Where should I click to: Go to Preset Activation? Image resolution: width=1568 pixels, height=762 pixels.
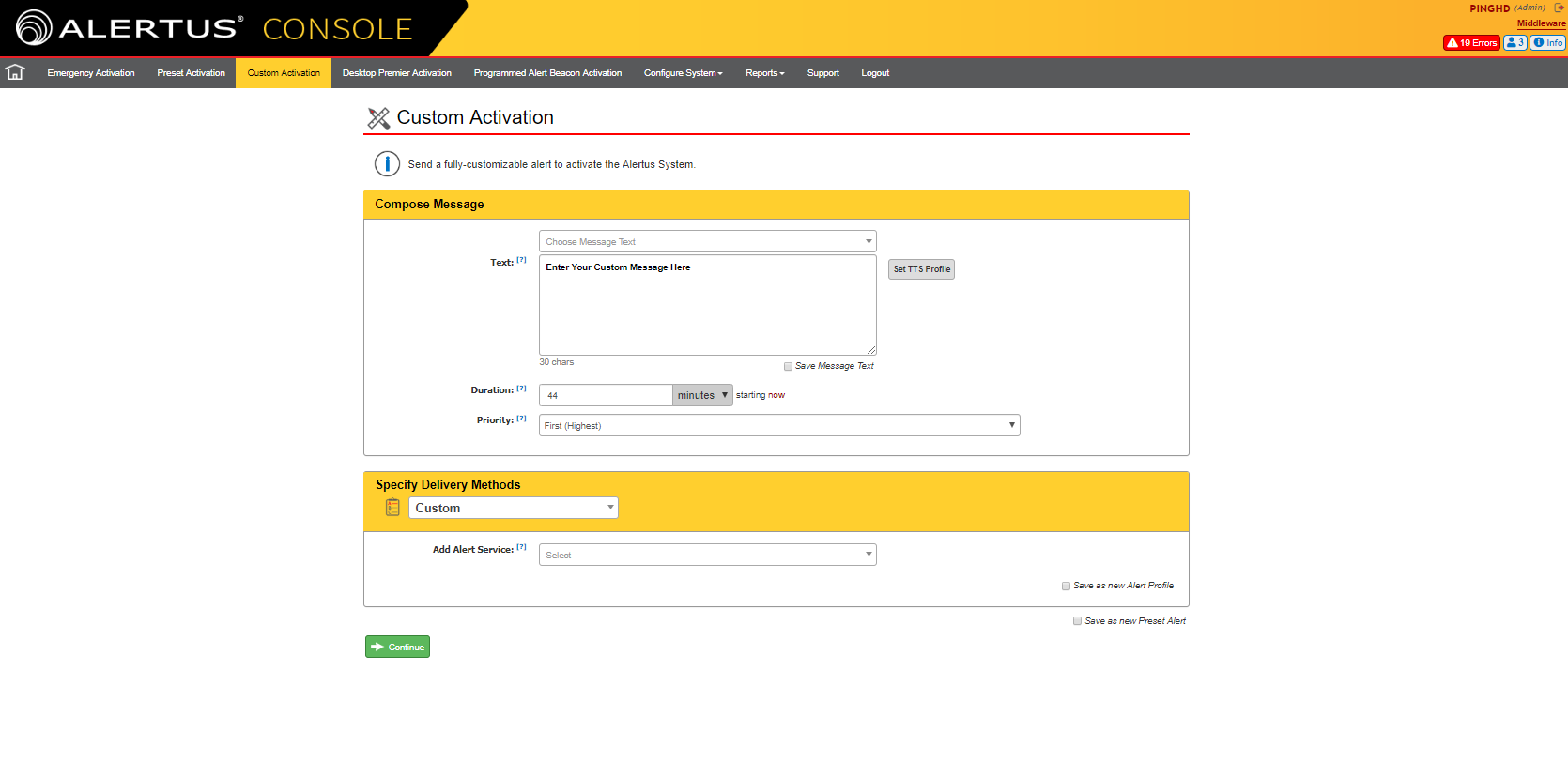click(191, 72)
